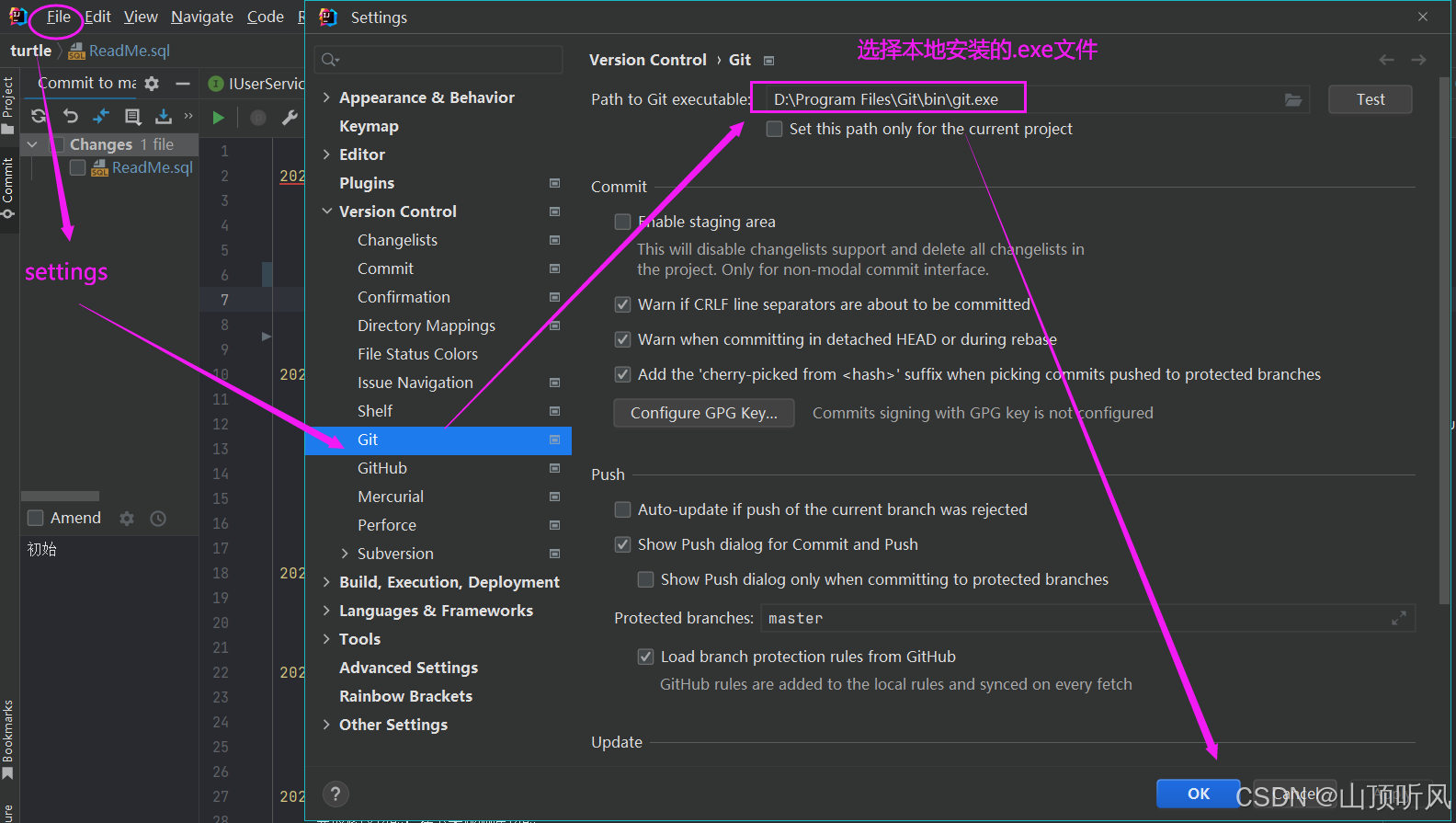Click the shelve download icon in Commit toolbar

tap(164, 116)
